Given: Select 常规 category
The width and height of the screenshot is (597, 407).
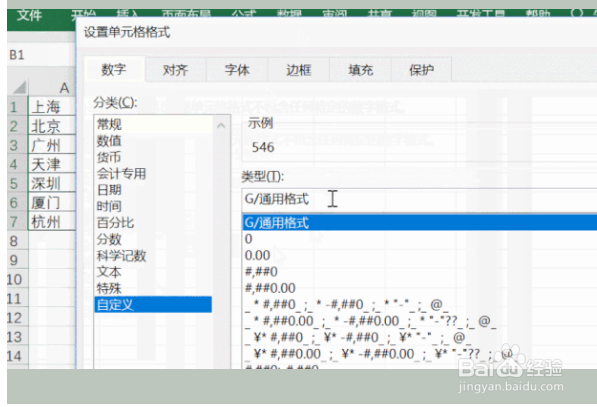Looking at the screenshot, I should [x=153, y=124].
